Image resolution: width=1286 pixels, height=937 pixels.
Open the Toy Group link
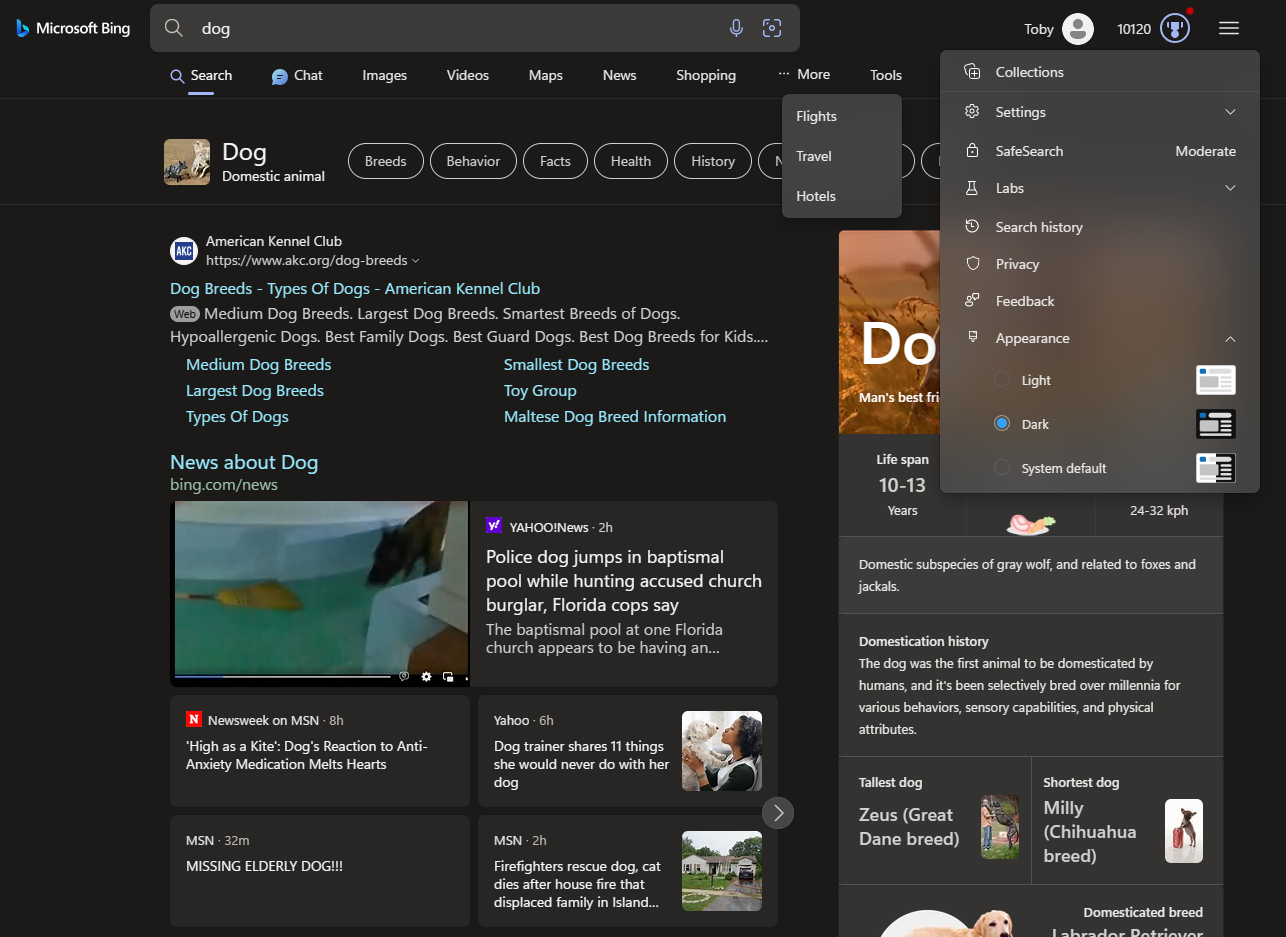(540, 391)
